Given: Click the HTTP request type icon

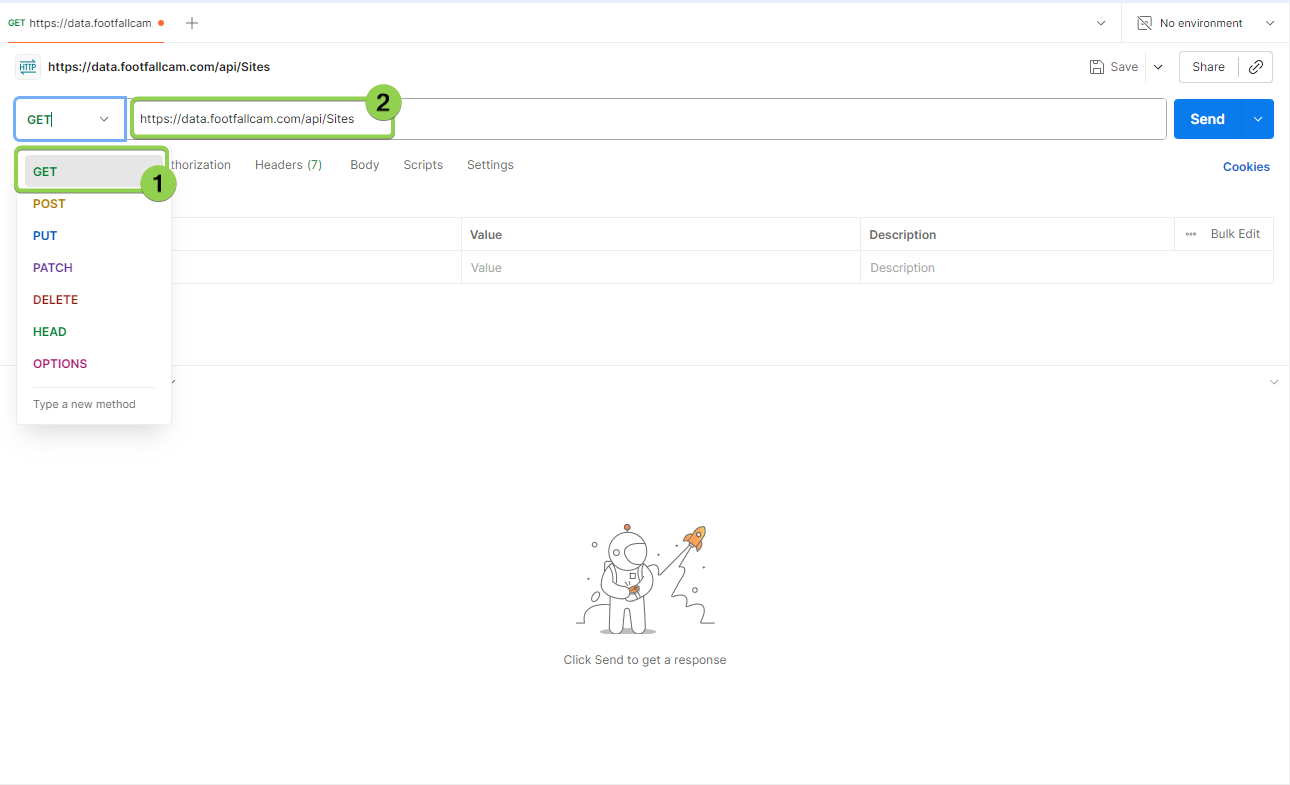Looking at the screenshot, I should click(28, 67).
